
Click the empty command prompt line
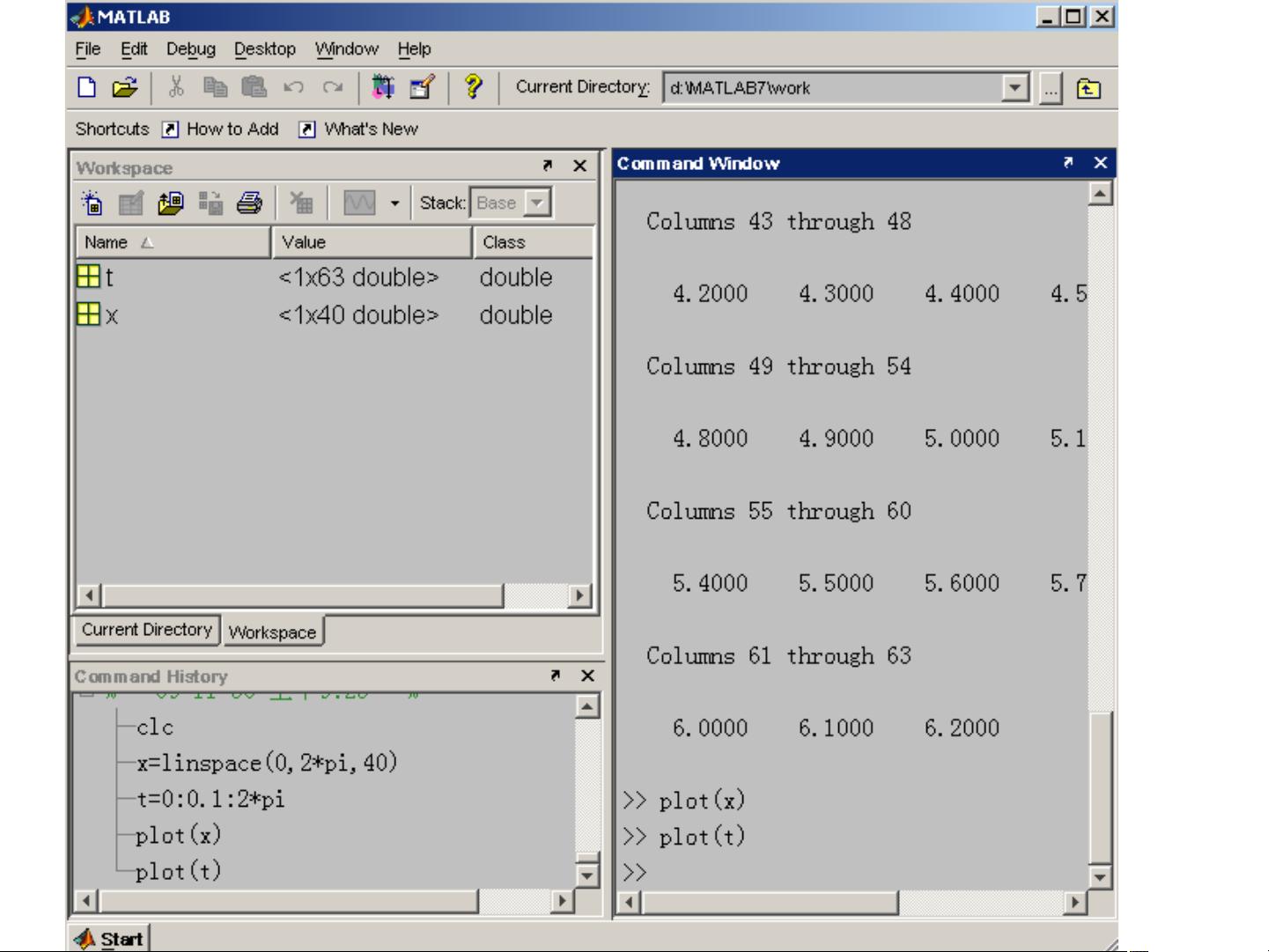pos(852,873)
